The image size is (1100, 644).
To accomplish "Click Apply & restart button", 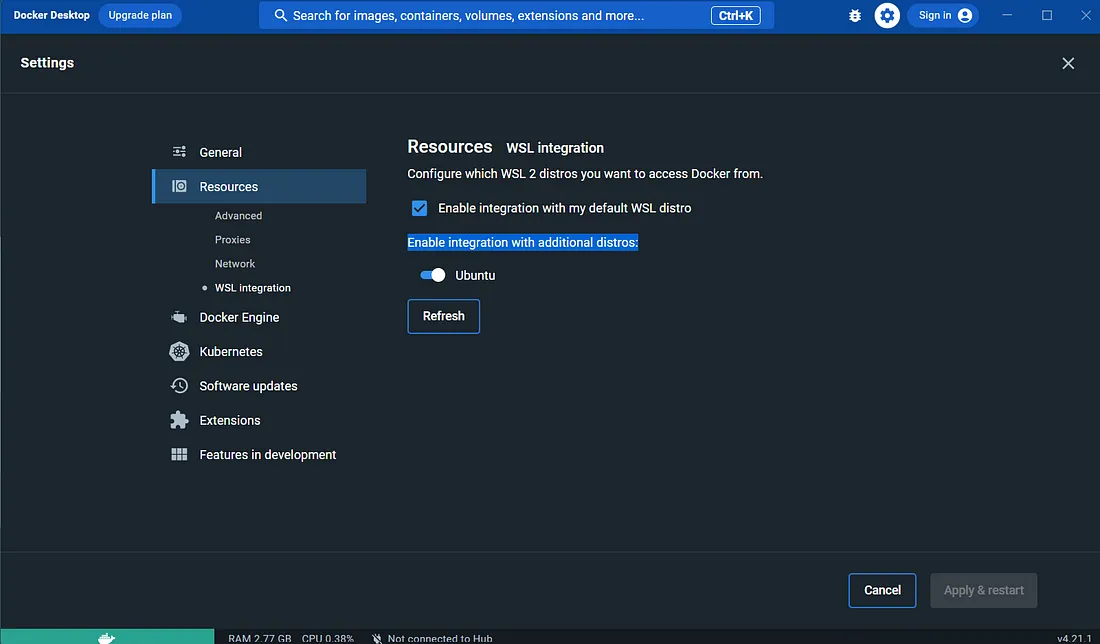I will (984, 591).
